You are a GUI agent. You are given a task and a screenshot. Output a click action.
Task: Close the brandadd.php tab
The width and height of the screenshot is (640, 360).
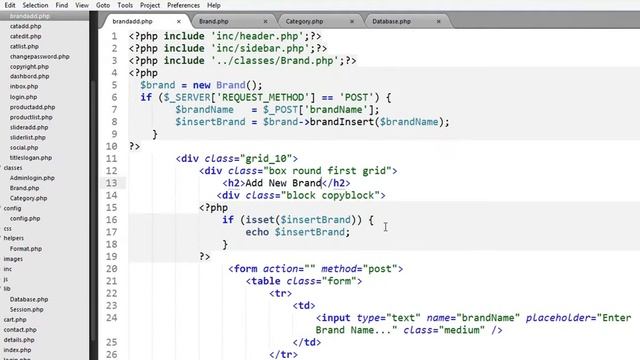[179, 21]
